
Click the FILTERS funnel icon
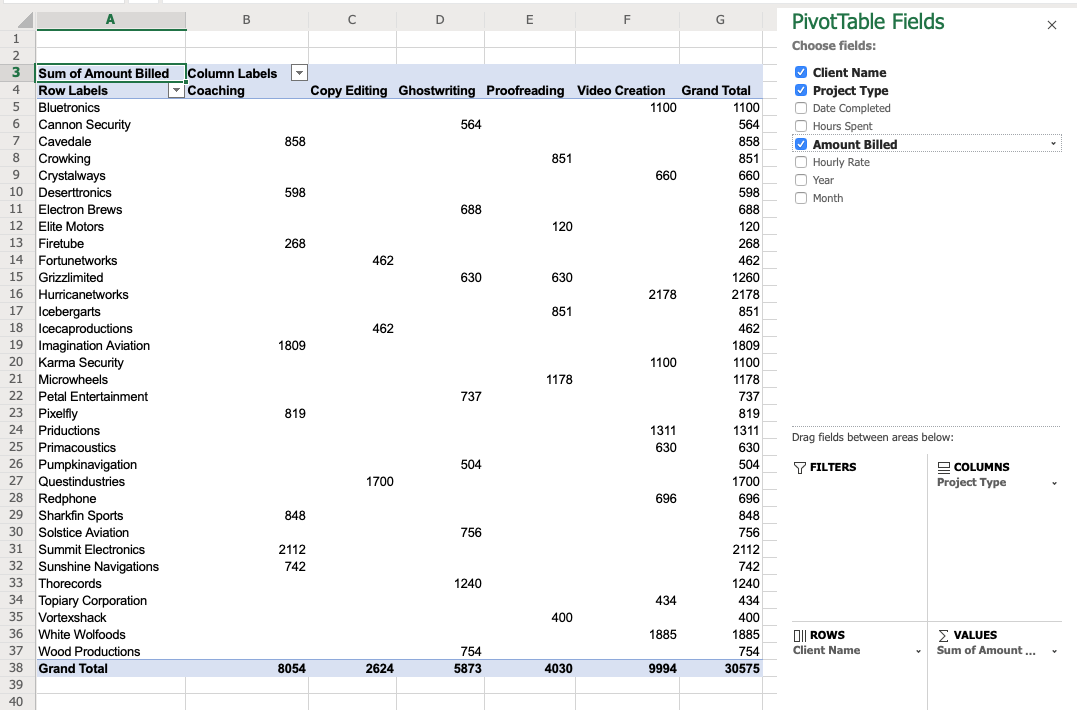pyautogui.click(x=801, y=467)
